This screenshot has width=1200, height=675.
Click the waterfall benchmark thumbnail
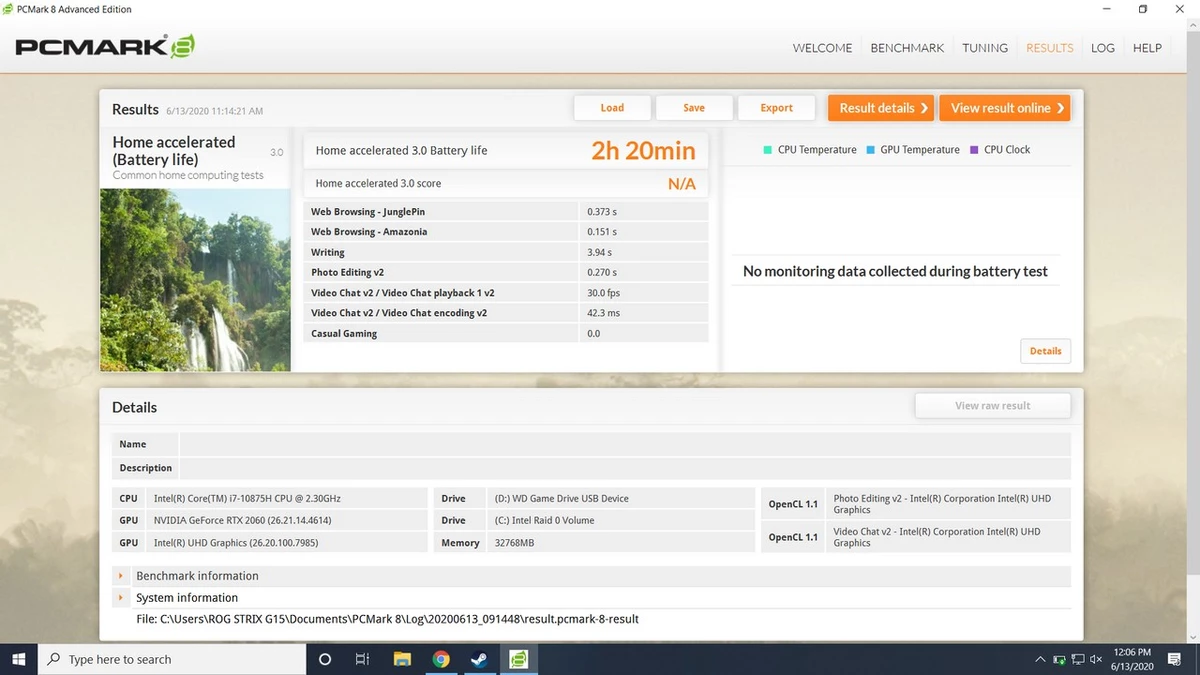click(196, 280)
